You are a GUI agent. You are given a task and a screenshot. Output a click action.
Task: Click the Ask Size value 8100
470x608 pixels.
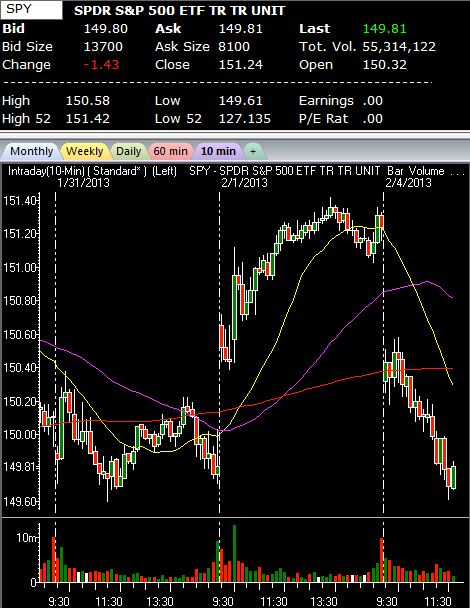[x=234, y=47]
